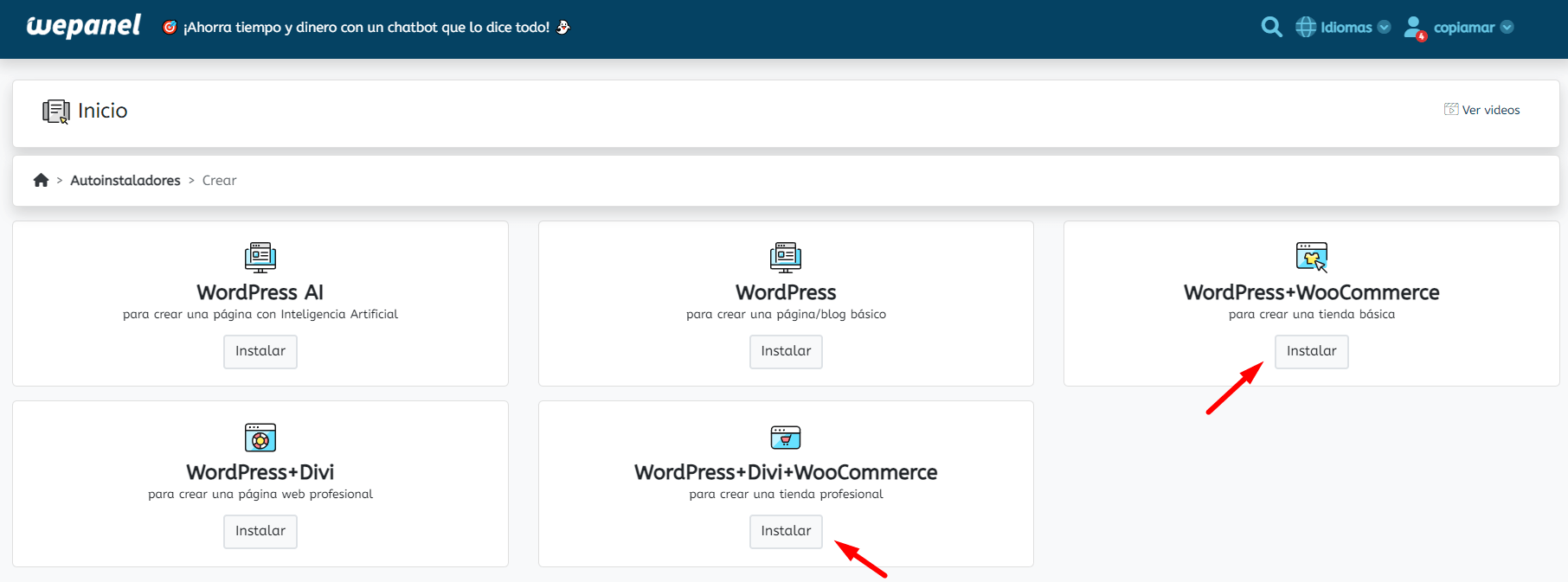The height and width of the screenshot is (582, 1568).
Task: Click the Crear breadcrumb text
Action: (219, 181)
